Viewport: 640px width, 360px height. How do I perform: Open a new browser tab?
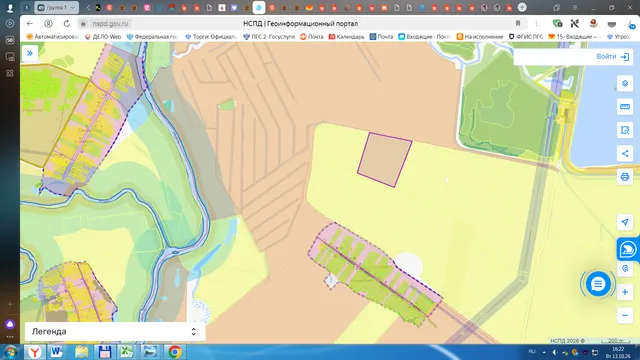(x=522, y=7)
